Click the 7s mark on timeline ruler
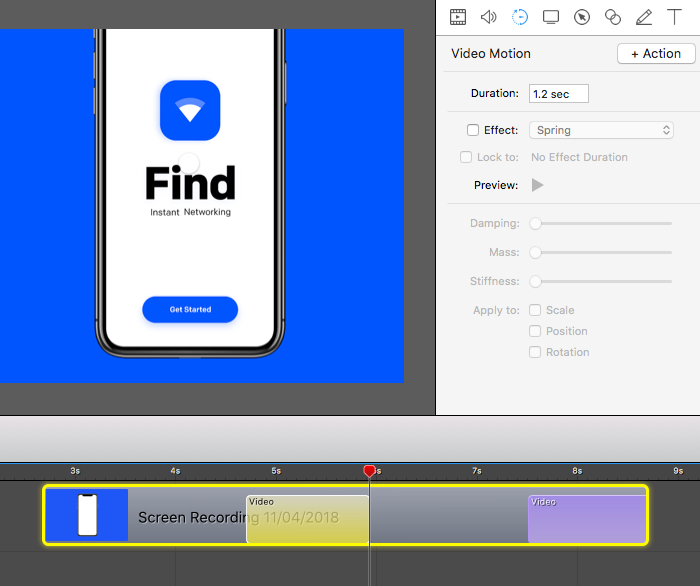This screenshot has width=700, height=586. point(477,471)
